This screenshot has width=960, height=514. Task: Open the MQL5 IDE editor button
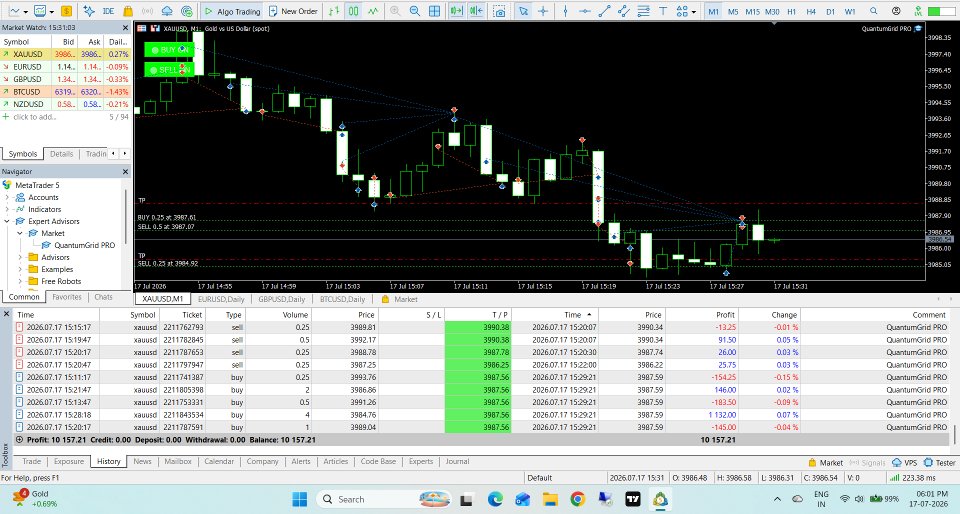[108, 11]
